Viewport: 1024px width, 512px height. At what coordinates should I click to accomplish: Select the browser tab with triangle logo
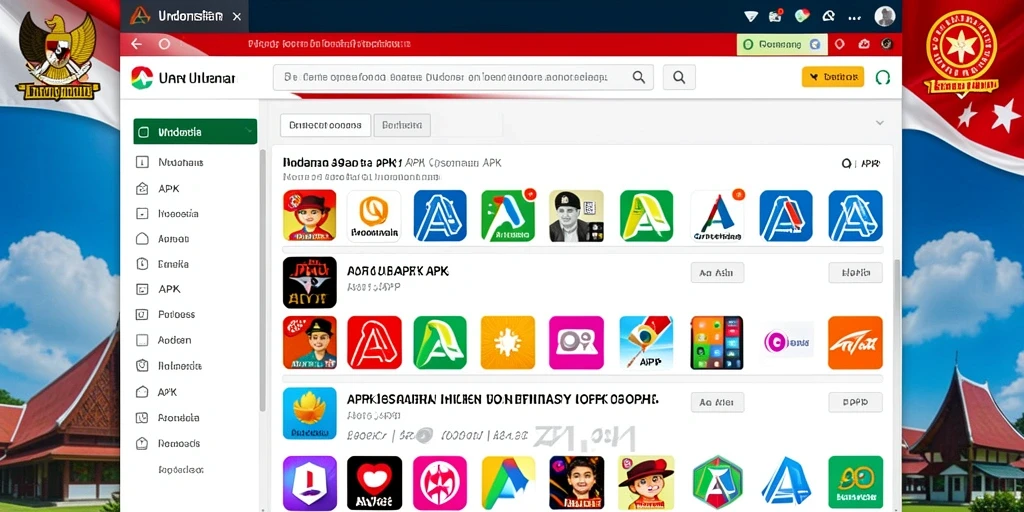186,16
